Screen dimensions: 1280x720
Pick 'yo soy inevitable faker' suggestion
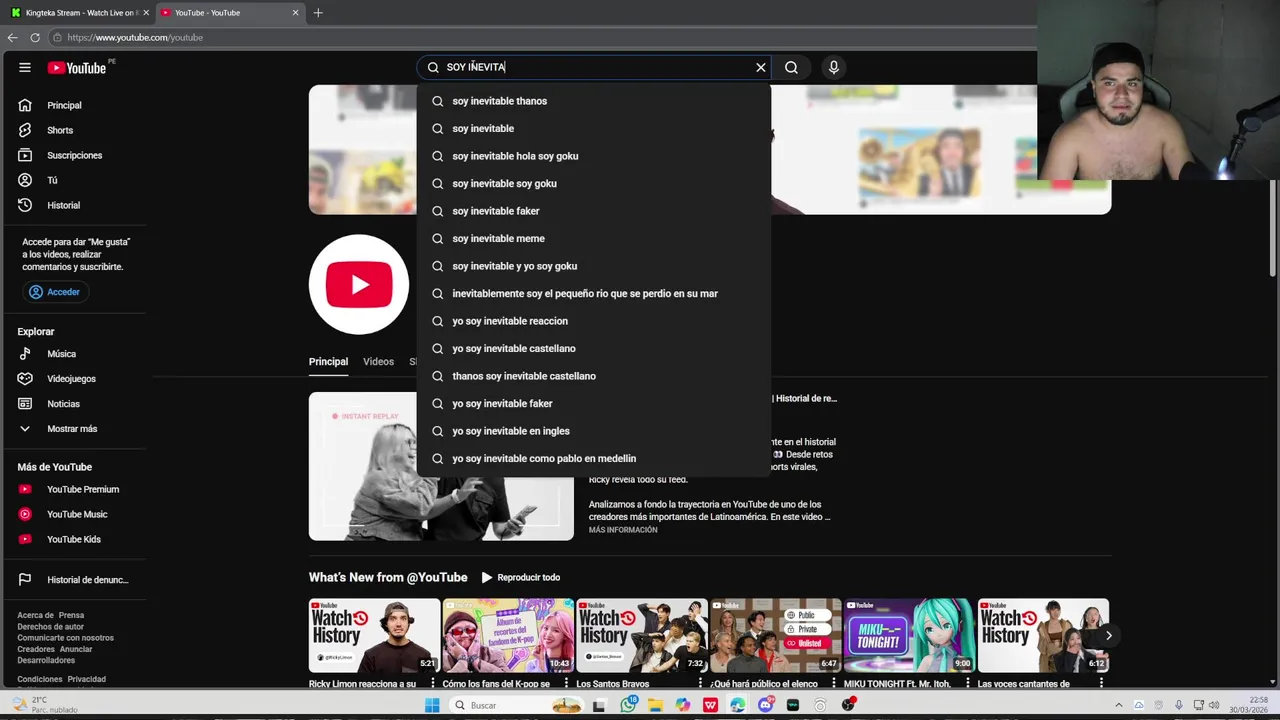[x=594, y=403]
